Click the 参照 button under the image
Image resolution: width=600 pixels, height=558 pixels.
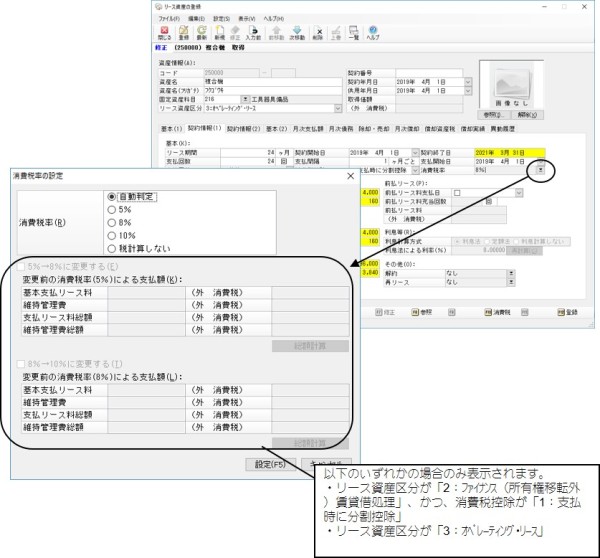coord(495,116)
